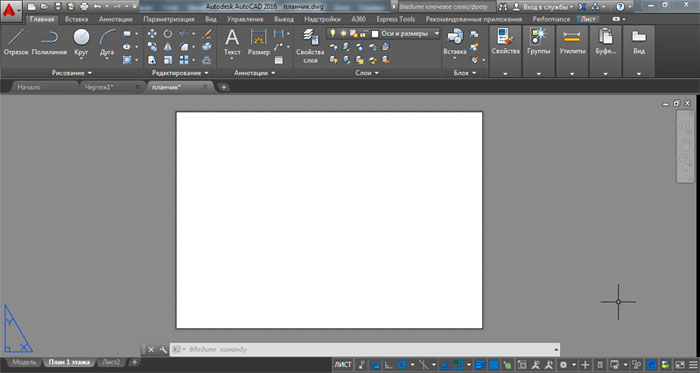The height and width of the screenshot is (373, 700).
Task: Open the Буфе... clipboard panel
Action: coord(605,51)
